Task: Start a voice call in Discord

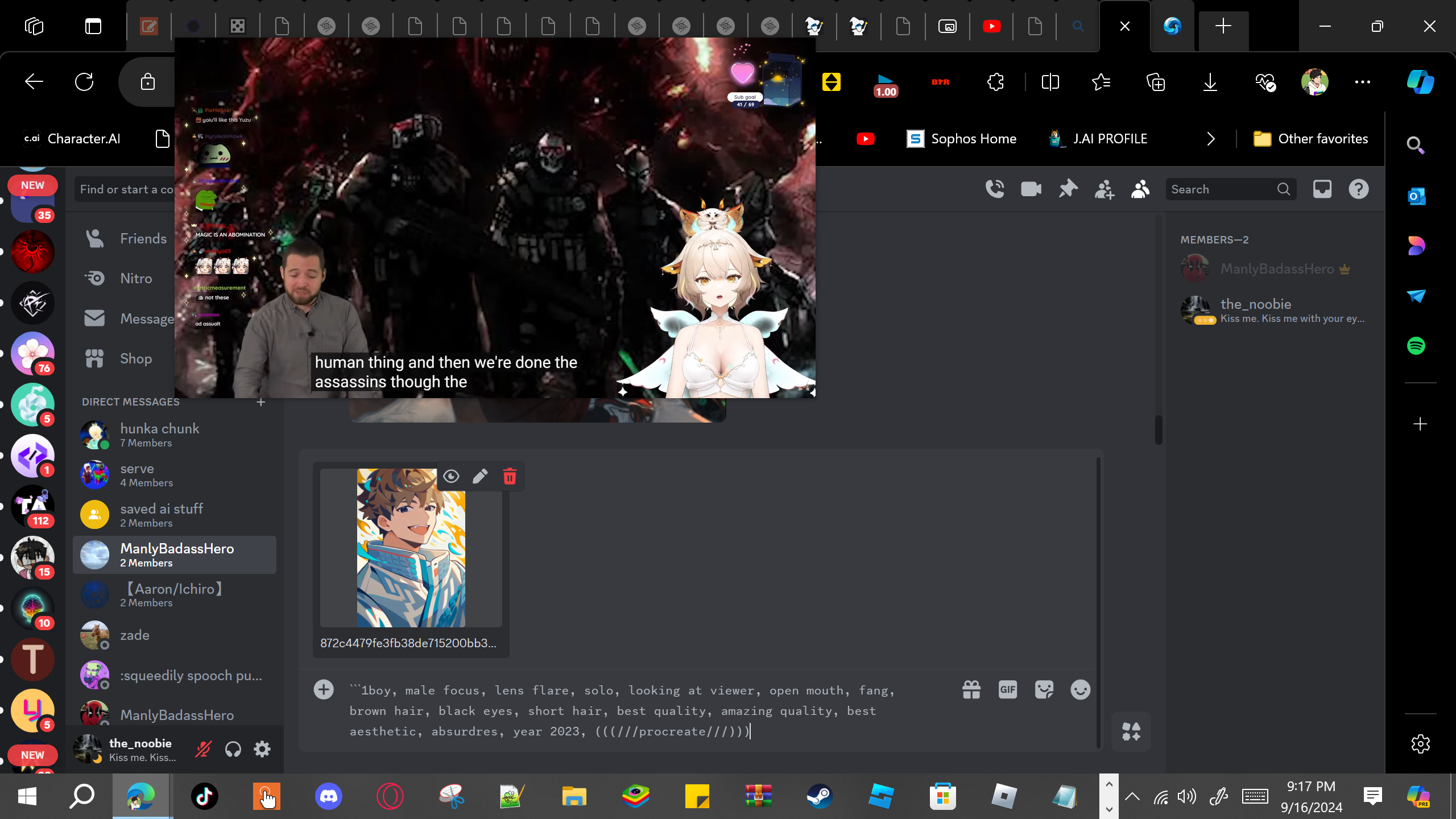Action: pos(995,189)
